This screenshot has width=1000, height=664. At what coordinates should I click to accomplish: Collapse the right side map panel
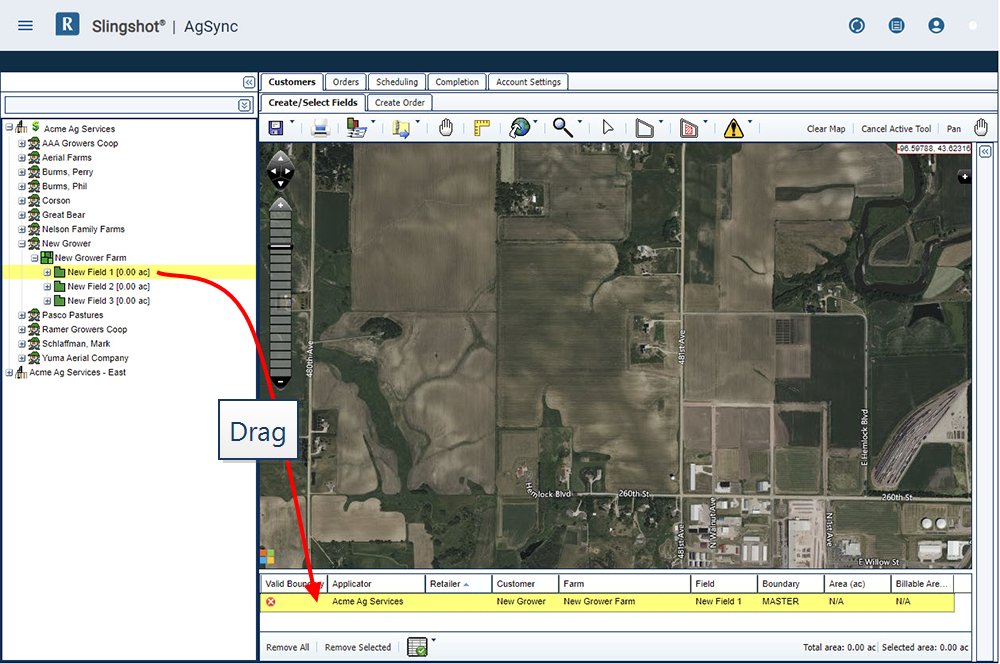(985, 152)
